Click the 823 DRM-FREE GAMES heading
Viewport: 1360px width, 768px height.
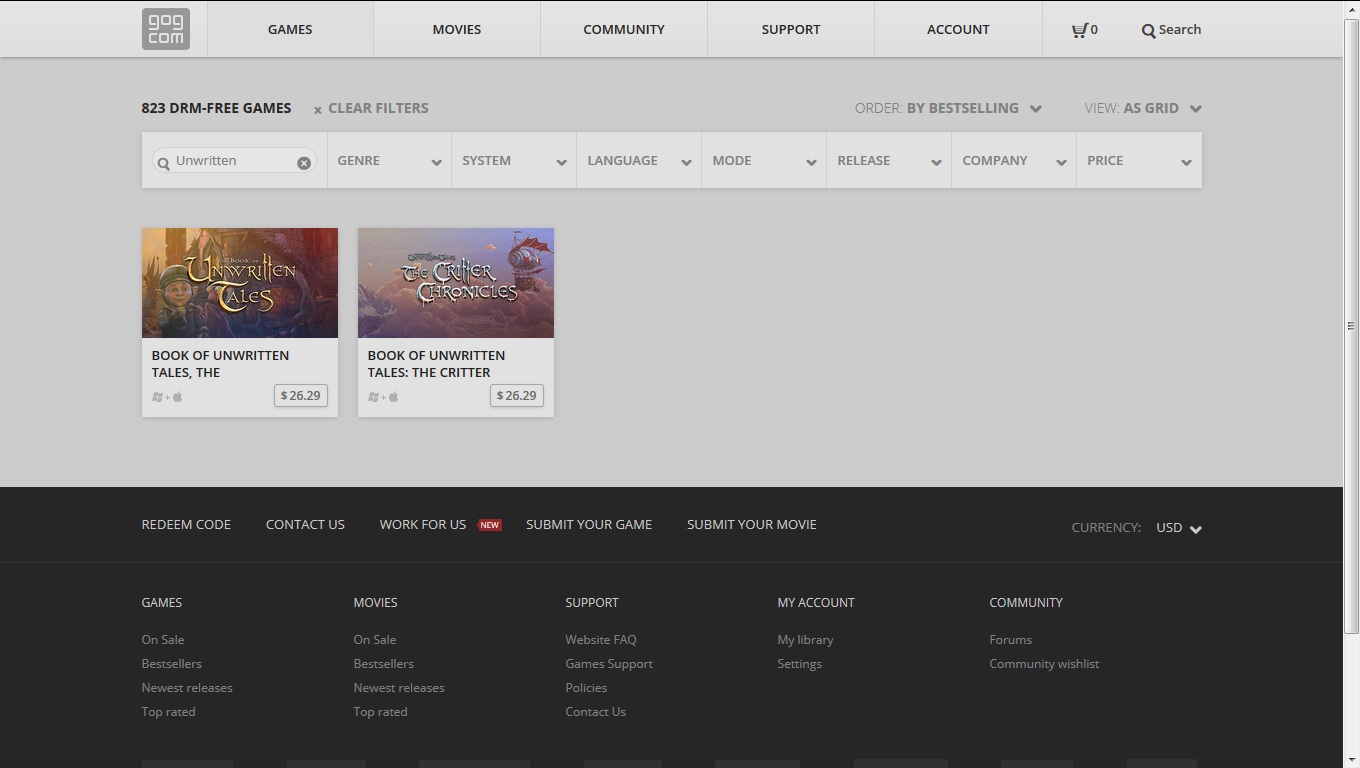[217, 108]
